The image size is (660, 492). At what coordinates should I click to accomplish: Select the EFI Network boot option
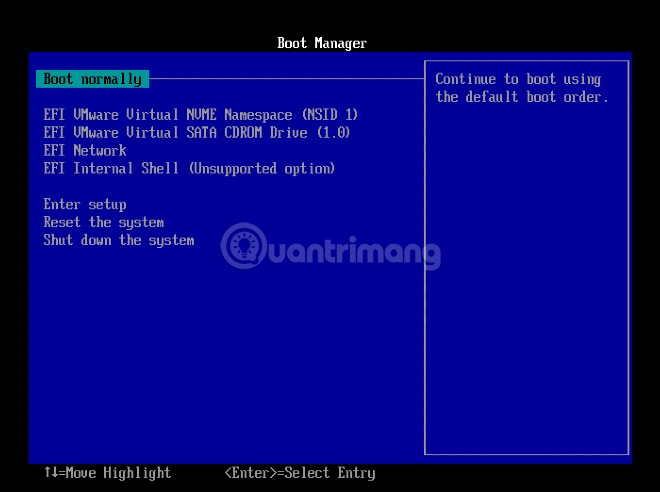85,150
